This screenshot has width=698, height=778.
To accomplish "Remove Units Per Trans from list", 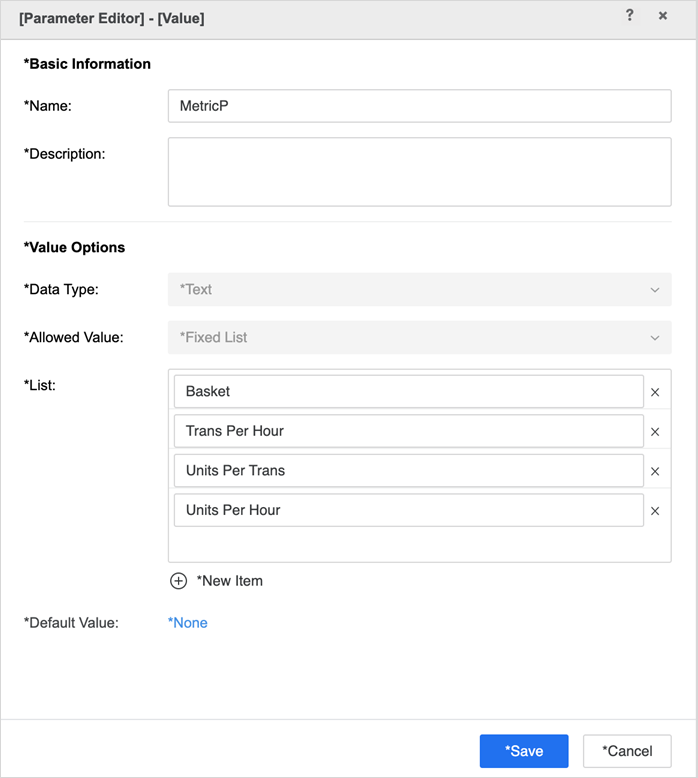I will click(x=655, y=471).
